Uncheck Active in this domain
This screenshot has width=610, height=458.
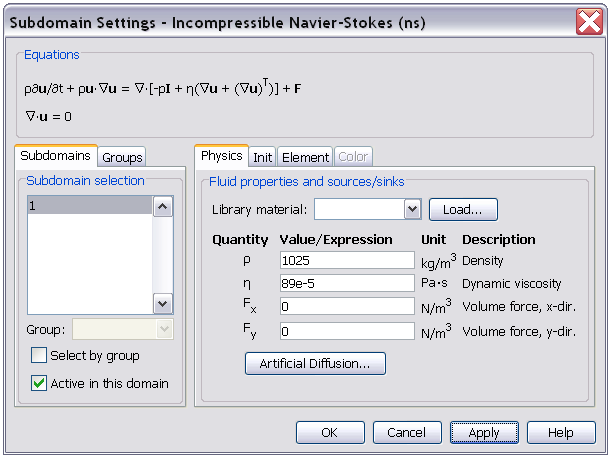39,383
